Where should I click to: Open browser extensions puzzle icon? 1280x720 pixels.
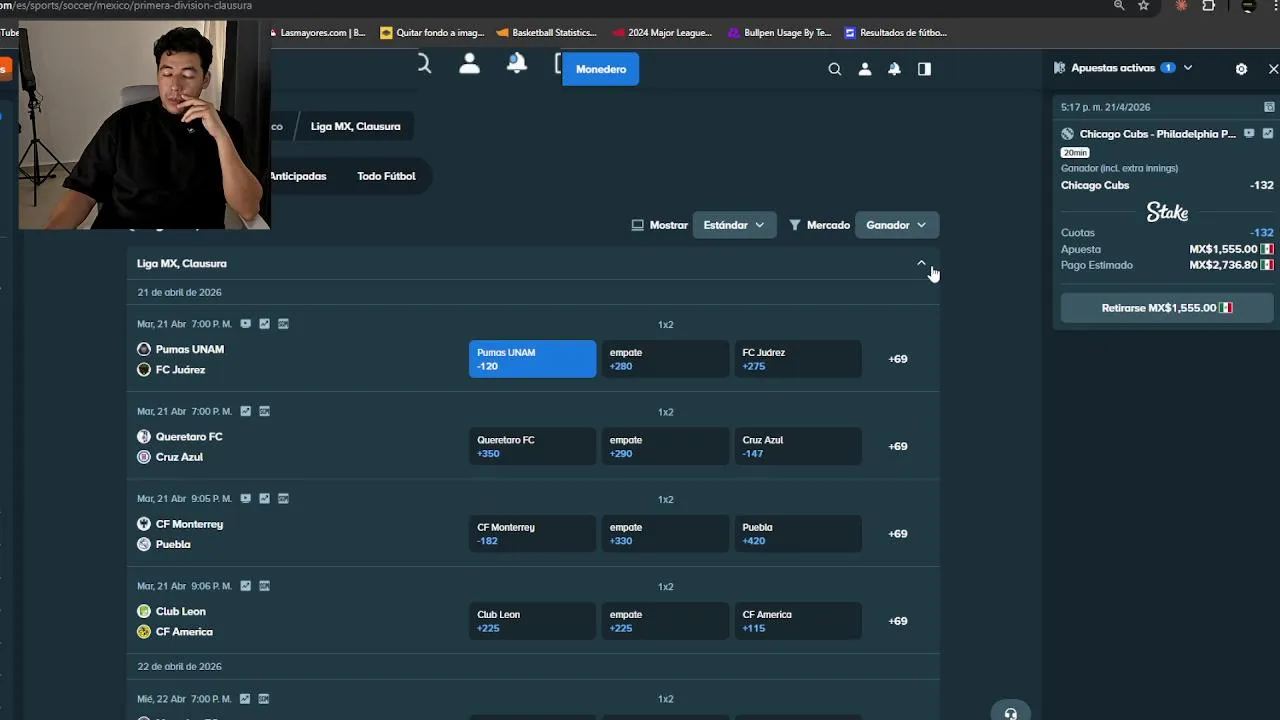(x=1209, y=6)
